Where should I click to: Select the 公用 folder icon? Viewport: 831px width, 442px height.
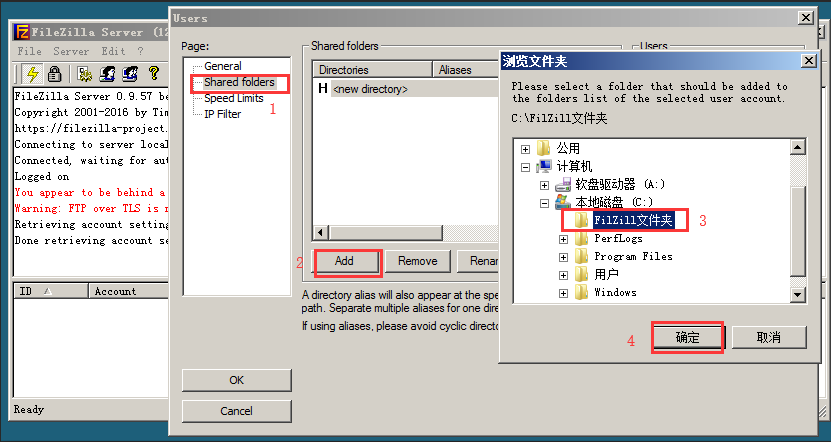pyautogui.click(x=544, y=148)
